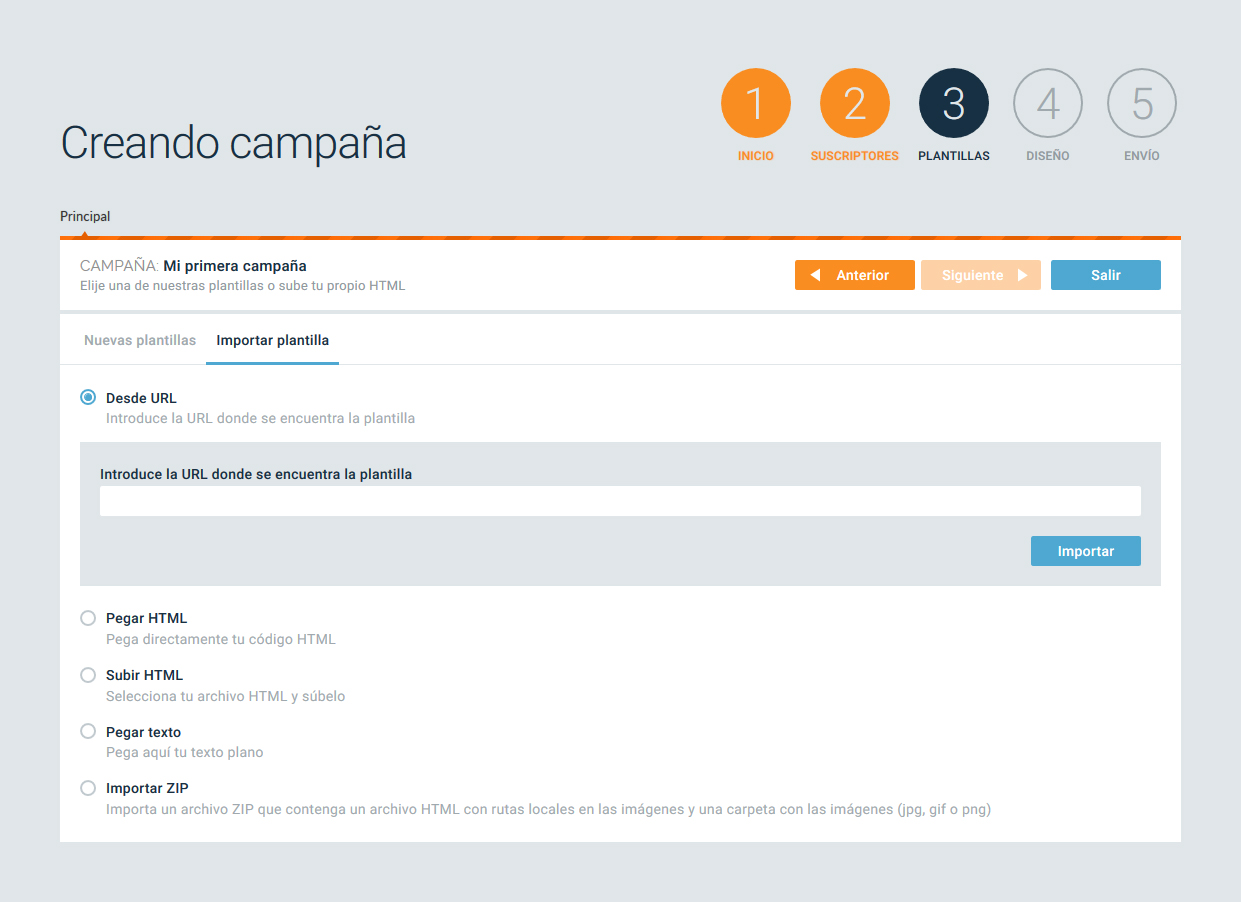Focus the template URL input field
This screenshot has width=1241, height=902.
pos(620,501)
